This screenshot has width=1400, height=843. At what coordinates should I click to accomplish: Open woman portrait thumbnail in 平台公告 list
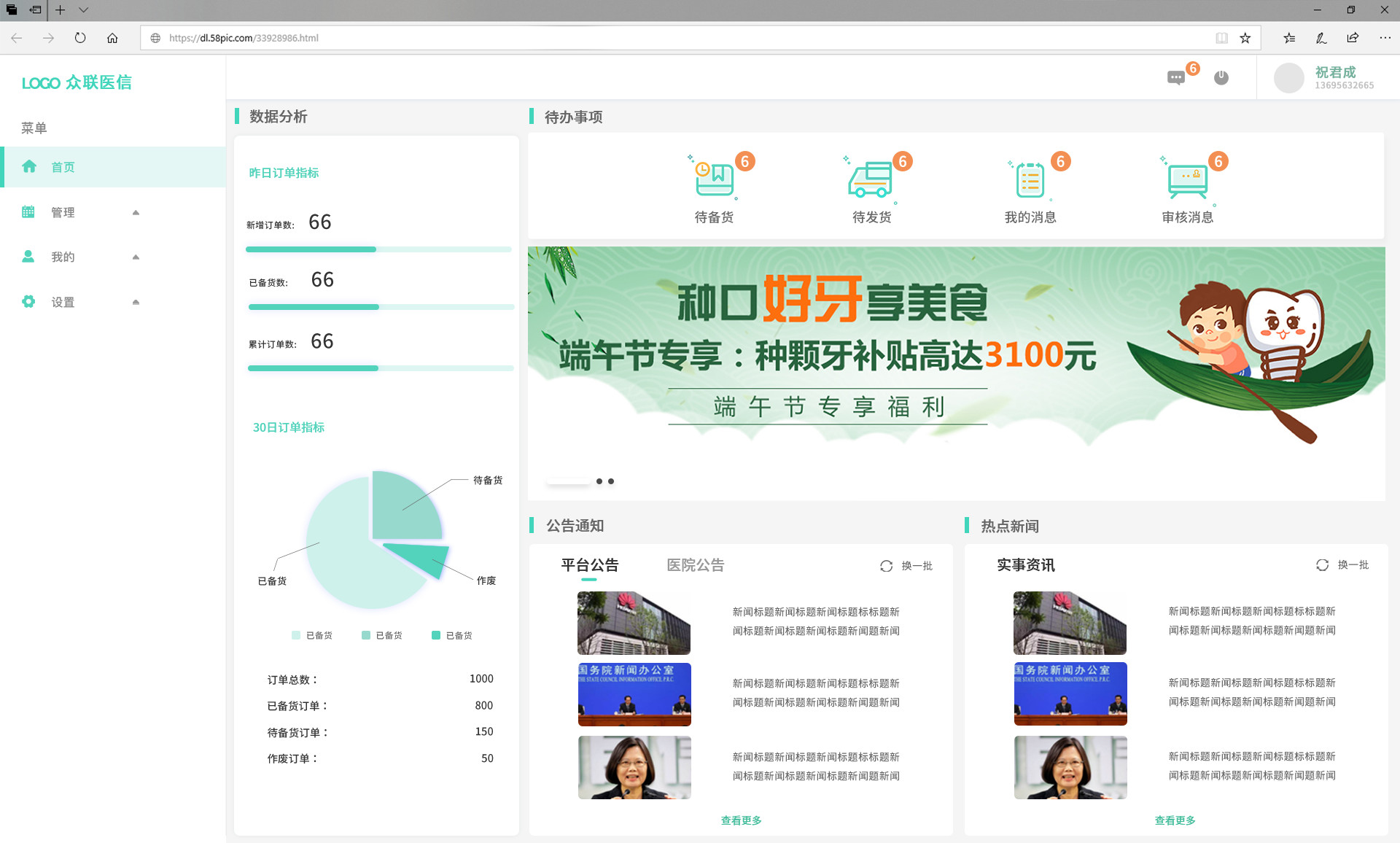[634, 767]
